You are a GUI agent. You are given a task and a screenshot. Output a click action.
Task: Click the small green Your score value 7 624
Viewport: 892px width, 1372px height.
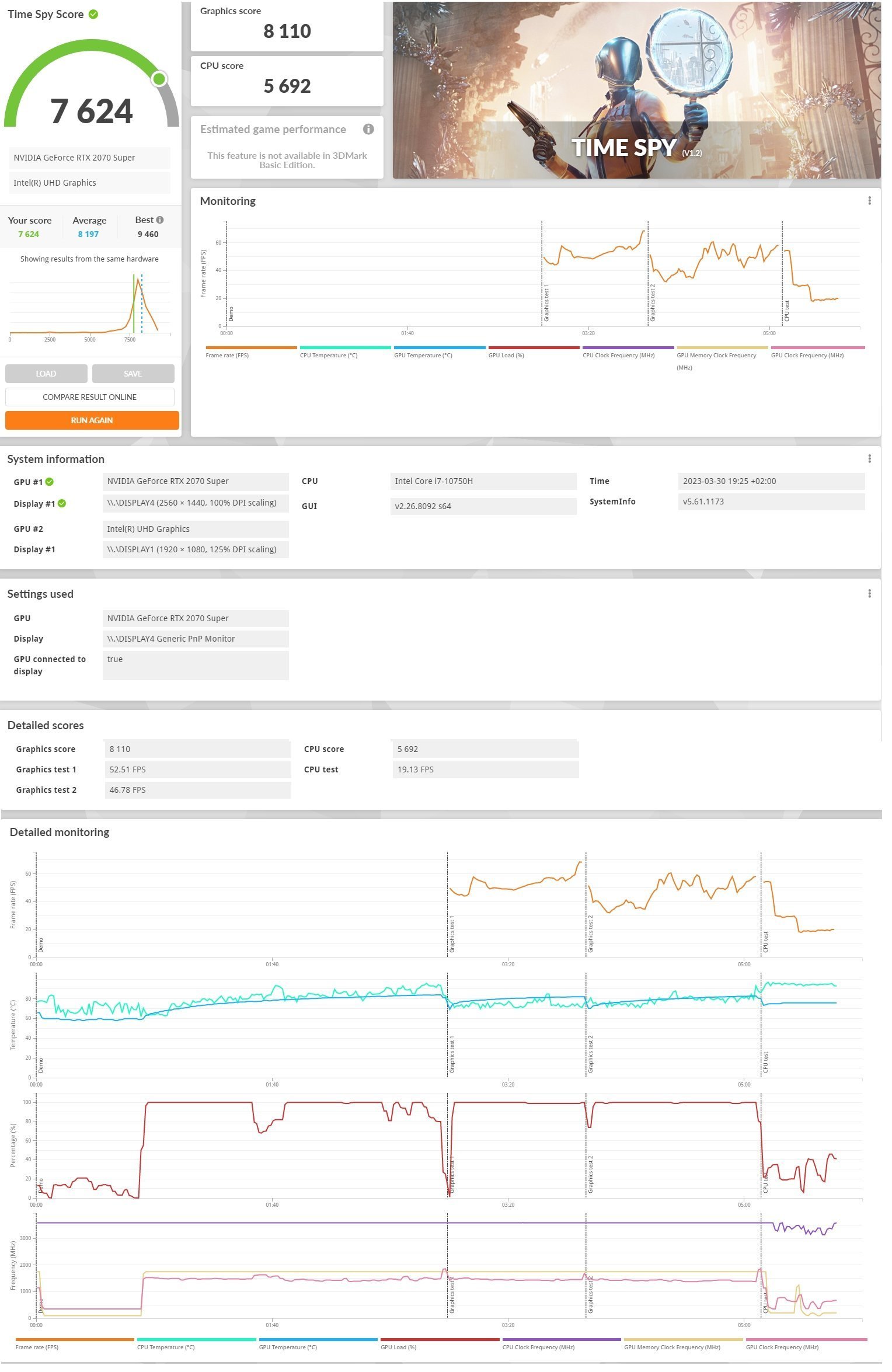click(29, 234)
